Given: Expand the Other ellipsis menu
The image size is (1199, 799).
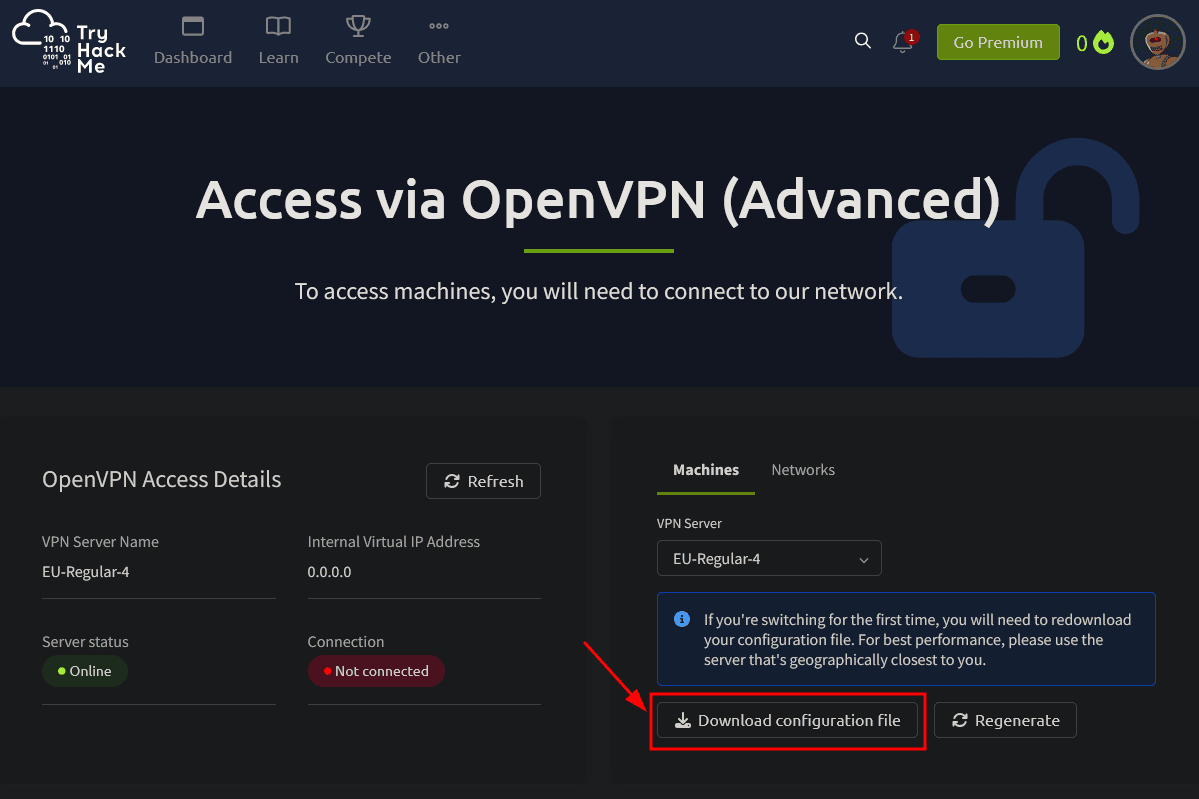Looking at the screenshot, I should pyautogui.click(x=439, y=27).
